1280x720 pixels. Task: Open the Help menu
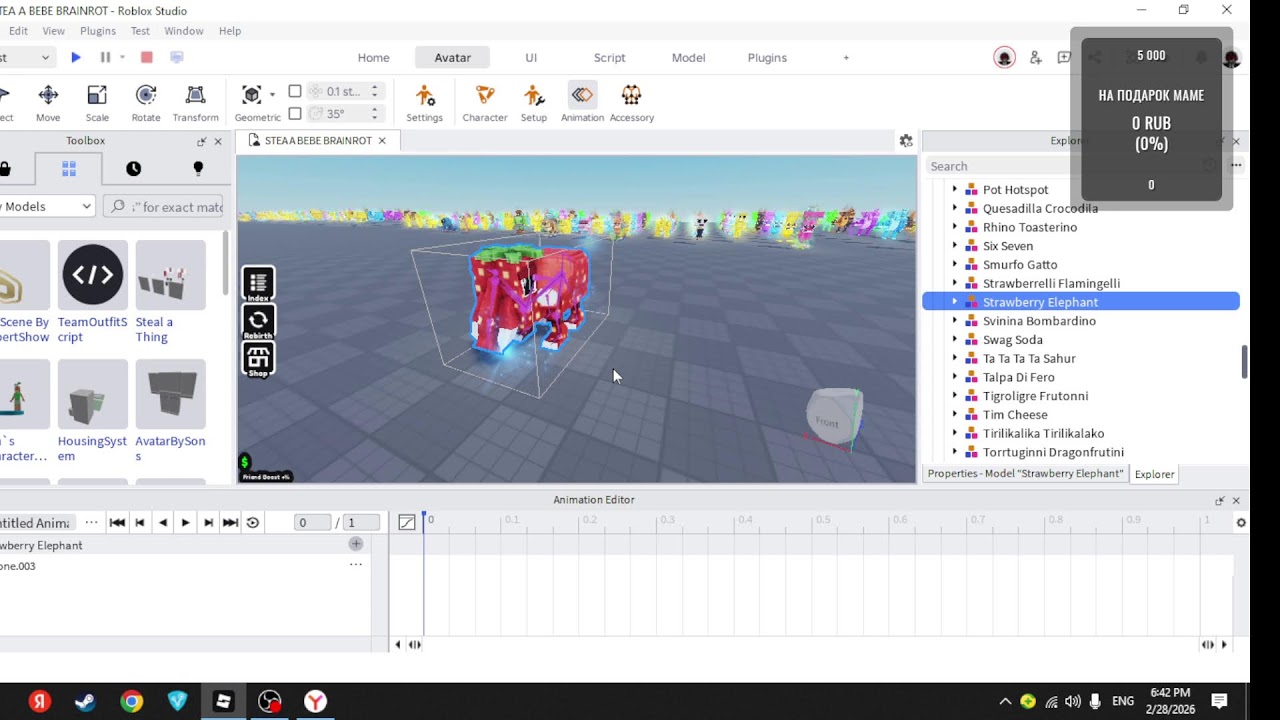[230, 31]
